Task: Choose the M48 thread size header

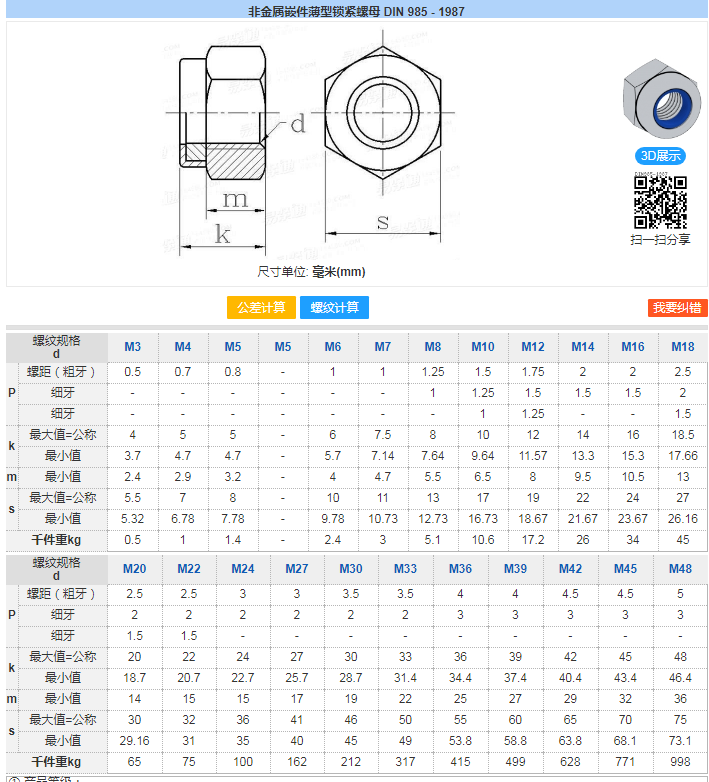Action: click(679, 569)
